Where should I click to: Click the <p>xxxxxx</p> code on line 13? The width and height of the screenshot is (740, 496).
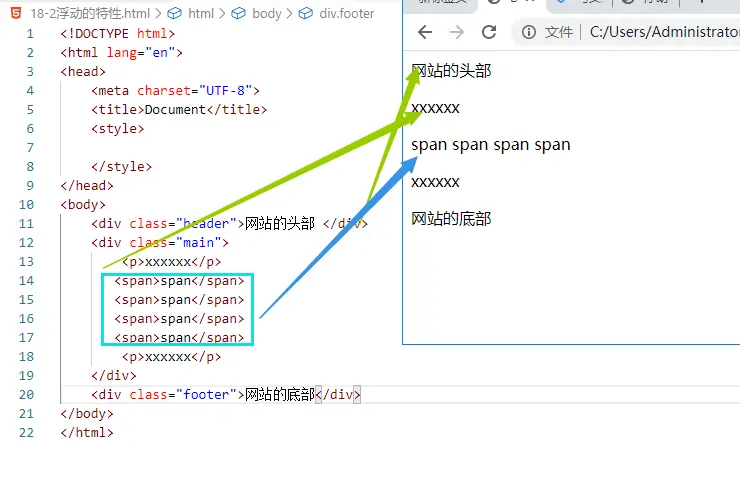pos(171,261)
